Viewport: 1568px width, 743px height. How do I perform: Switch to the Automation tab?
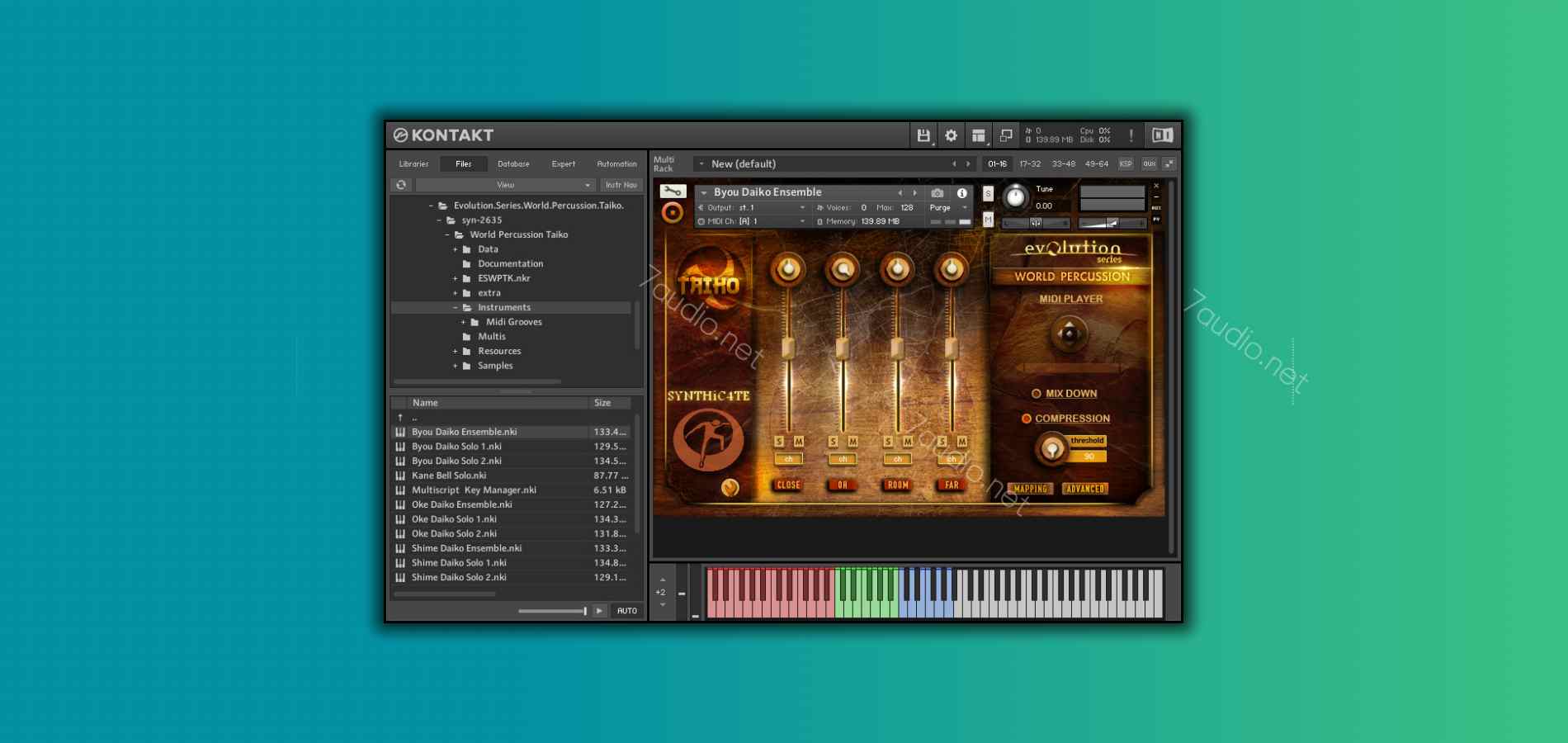pos(616,163)
